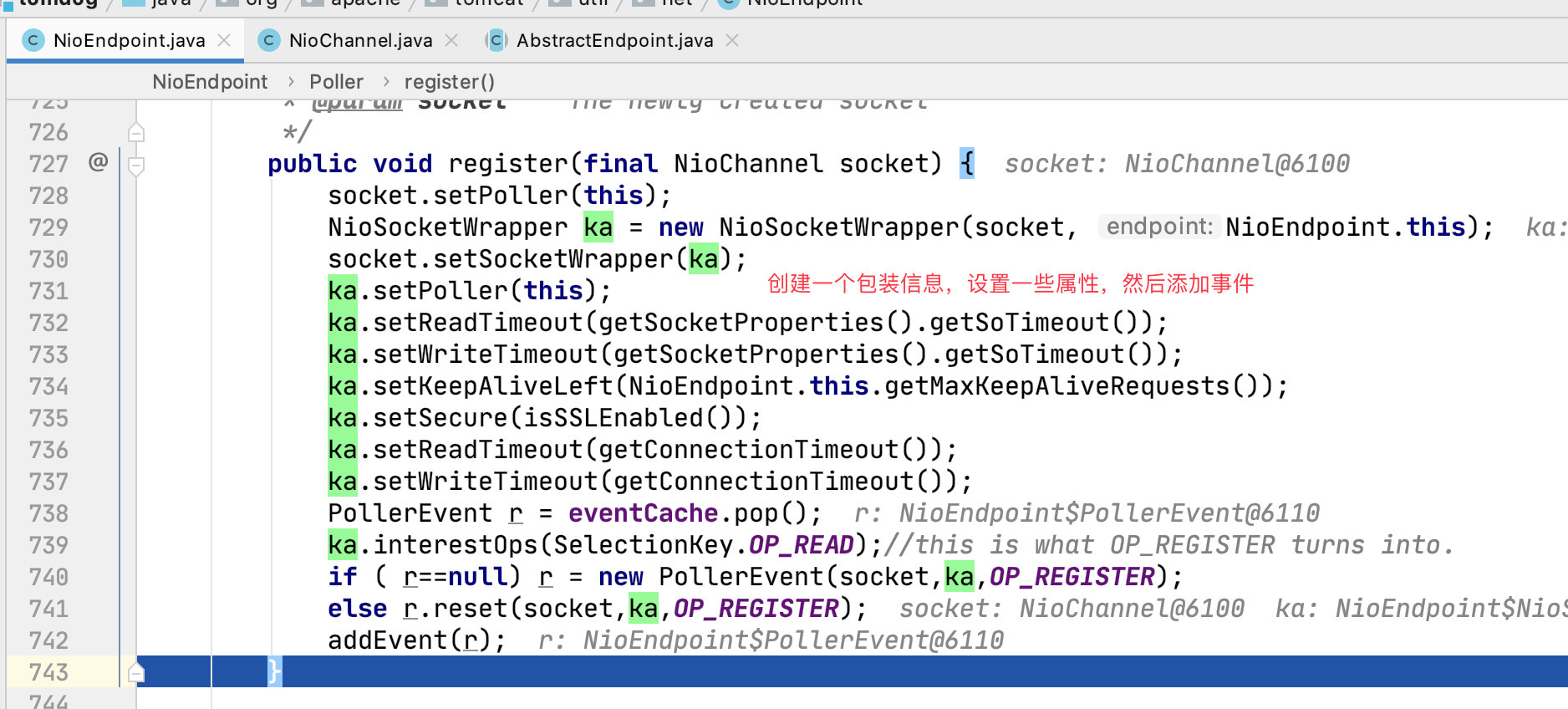This screenshot has height=709, width=1568.
Task: Collapse the Javadoc comment fold at line 726
Action: [x=136, y=132]
